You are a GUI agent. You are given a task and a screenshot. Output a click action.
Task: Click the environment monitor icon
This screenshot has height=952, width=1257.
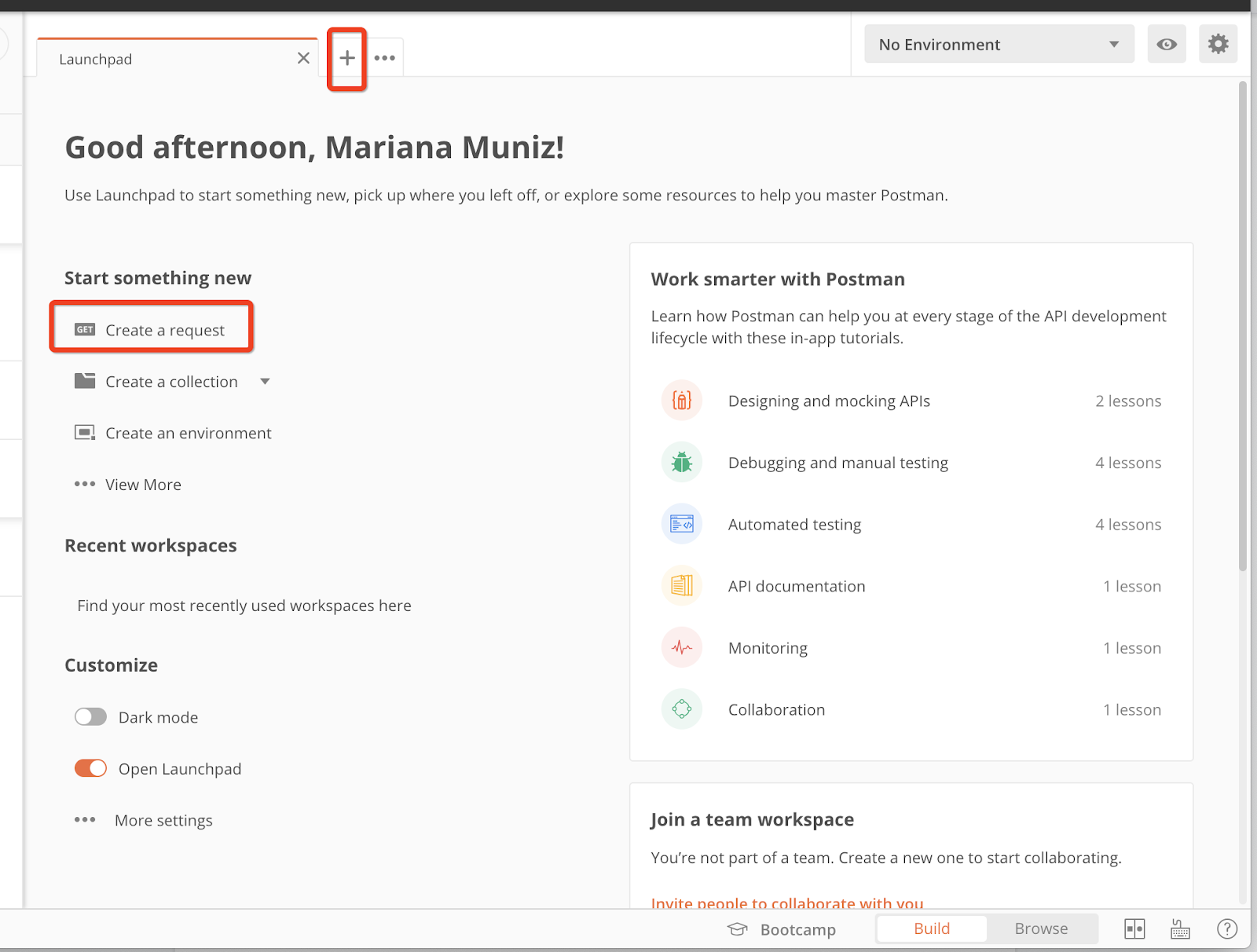[85, 433]
